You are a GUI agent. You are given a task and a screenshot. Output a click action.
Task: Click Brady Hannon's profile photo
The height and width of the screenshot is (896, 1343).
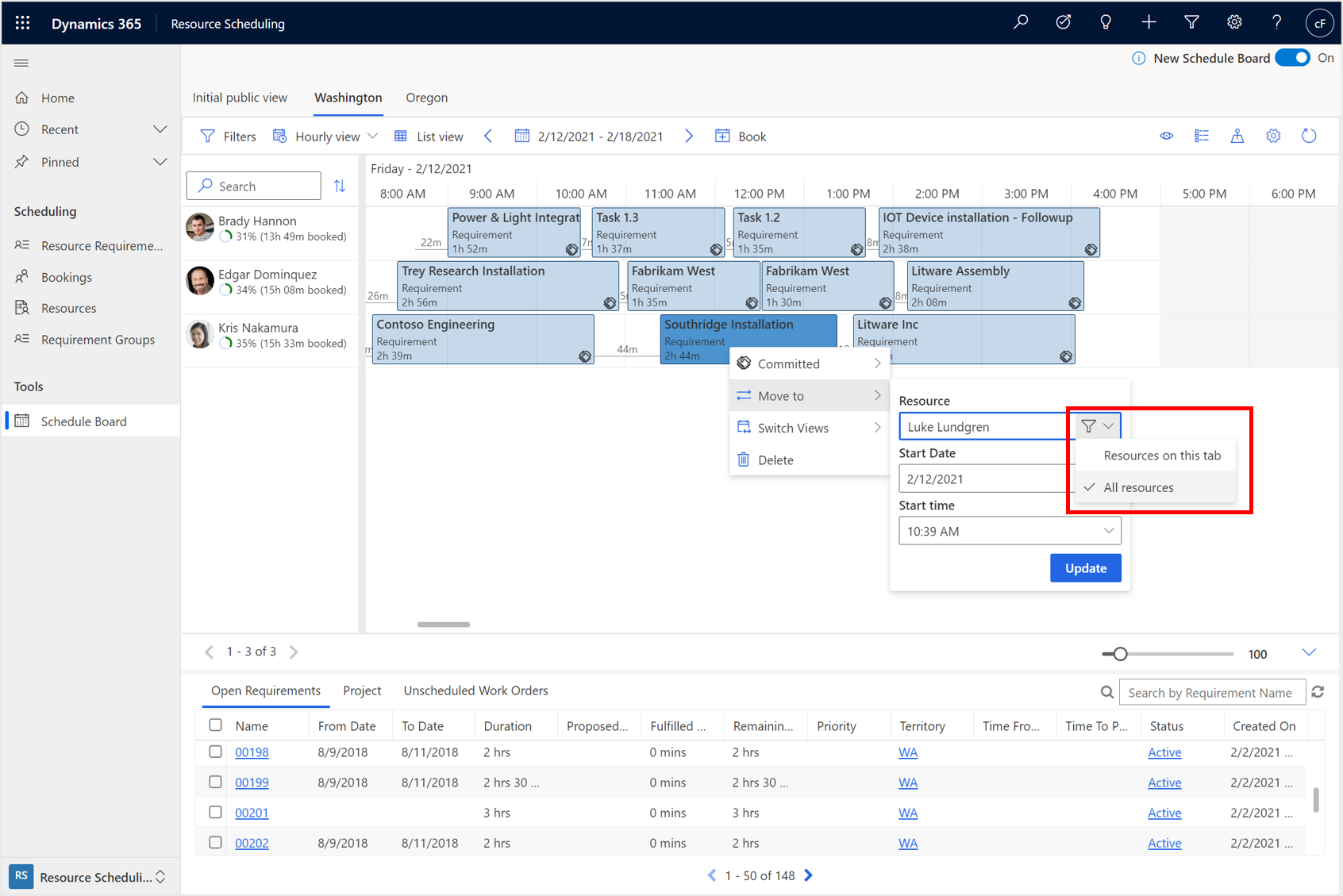pyautogui.click(x=200, y=227)
